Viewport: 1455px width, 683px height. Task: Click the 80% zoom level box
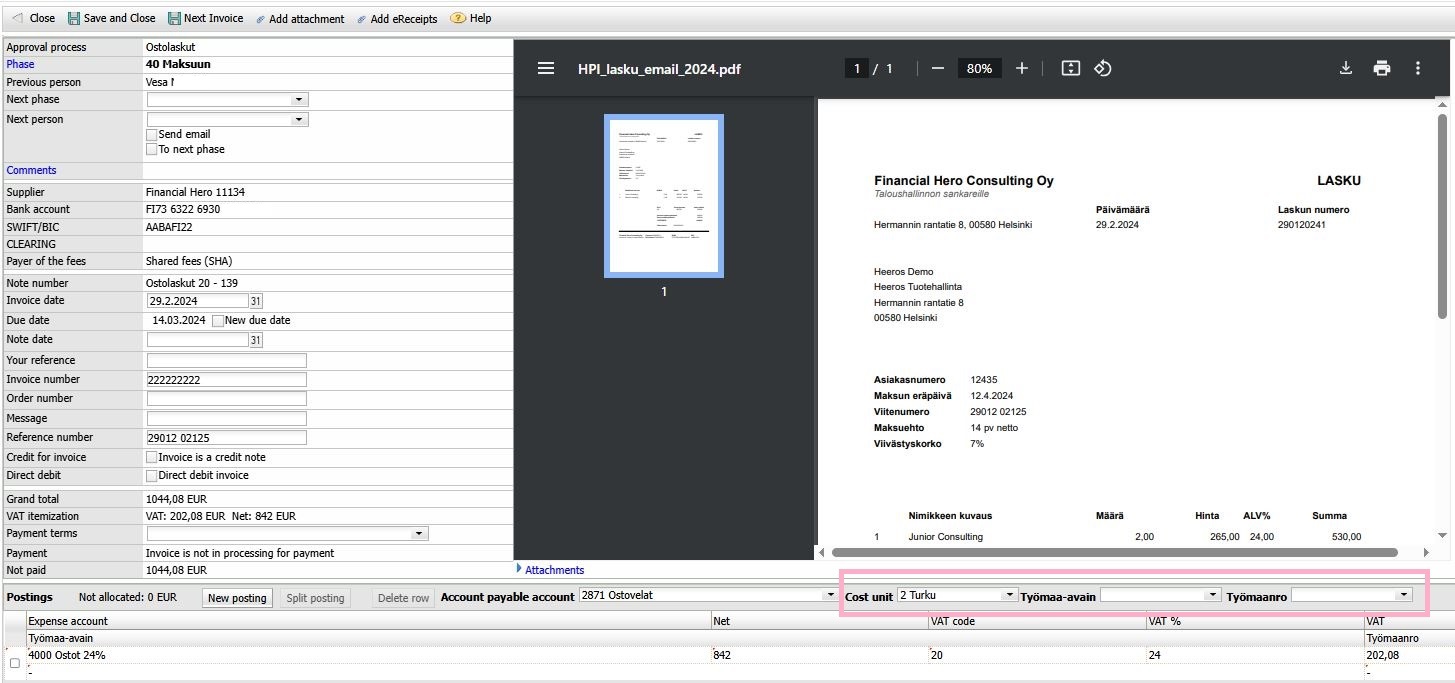[979, 68]
